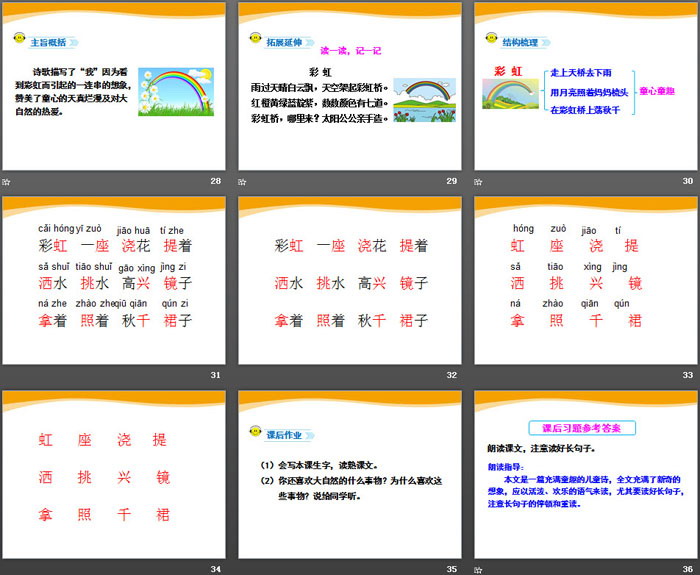Click slide number 33 label
The image size is (700, 575).
pos(688,375)
